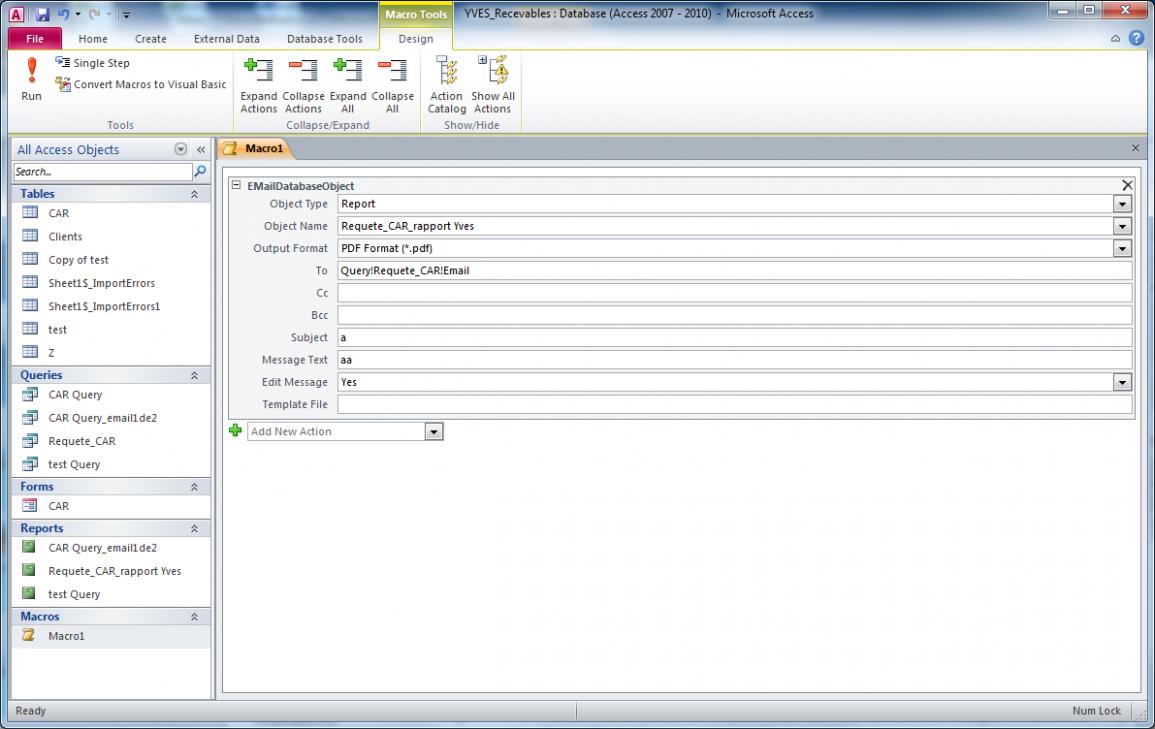Open Customize Quick Access Toolbar dropdown
This screenshot has width=1155, height=729.
126,15
